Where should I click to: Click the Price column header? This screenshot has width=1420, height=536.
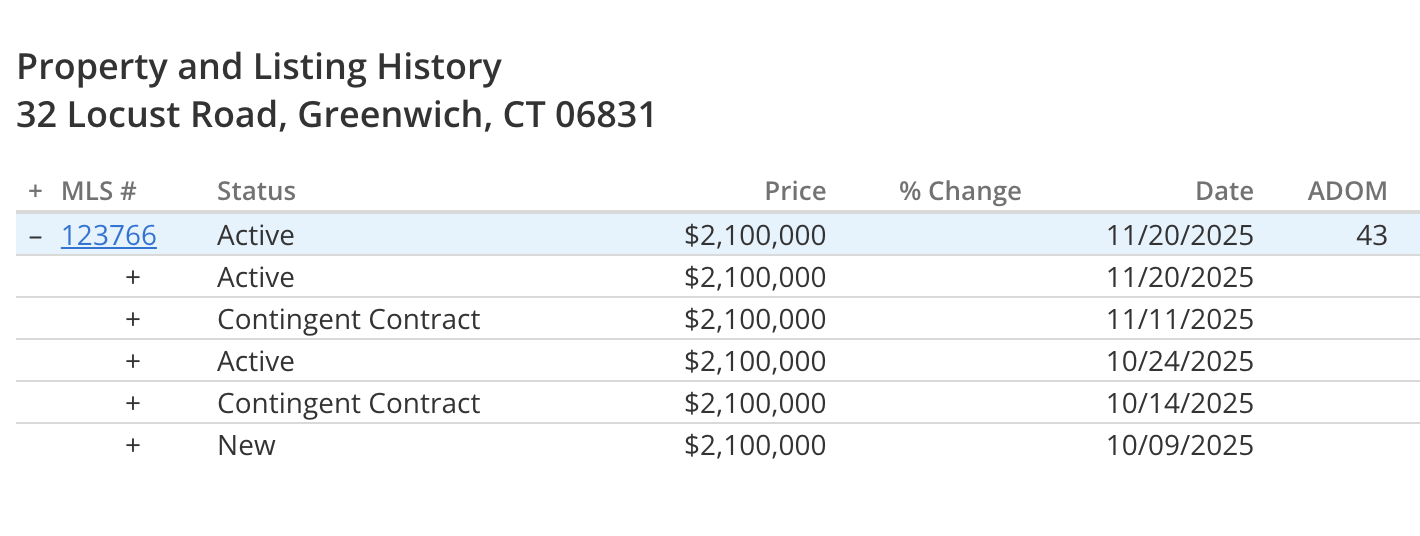[x=796, y=191]
